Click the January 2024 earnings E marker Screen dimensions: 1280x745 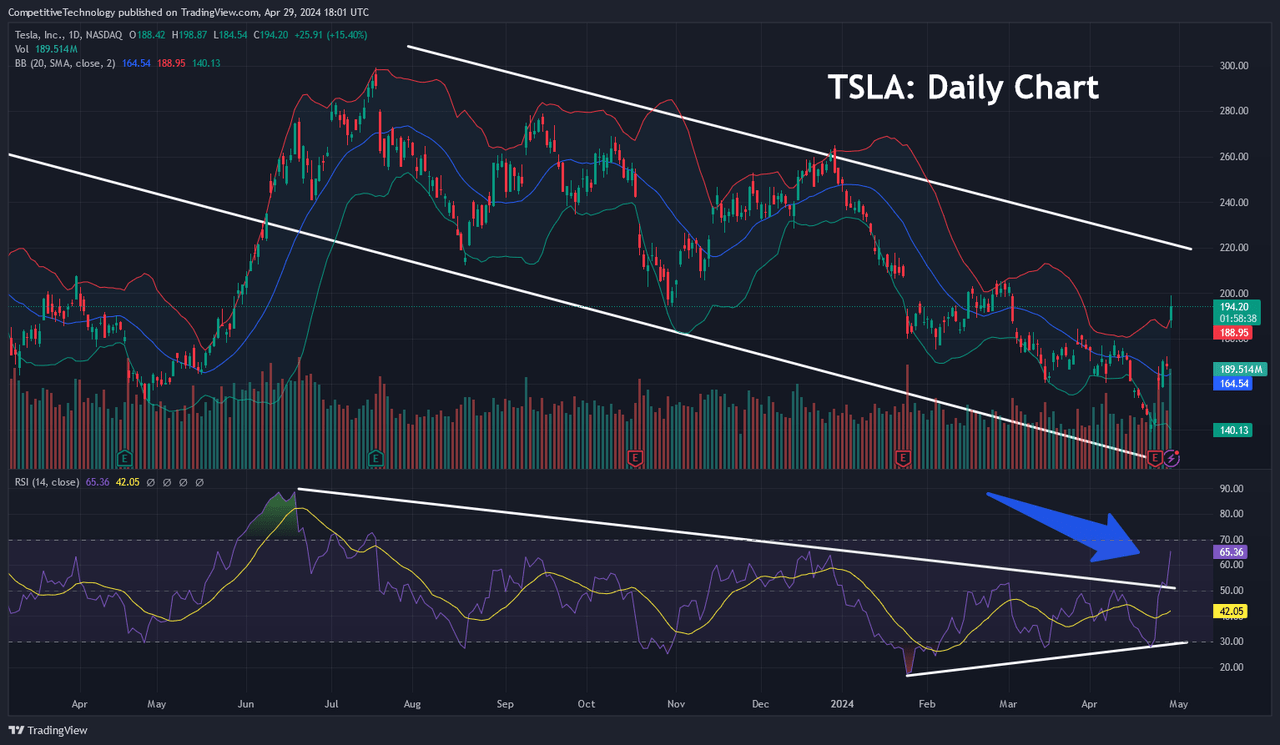903,458
